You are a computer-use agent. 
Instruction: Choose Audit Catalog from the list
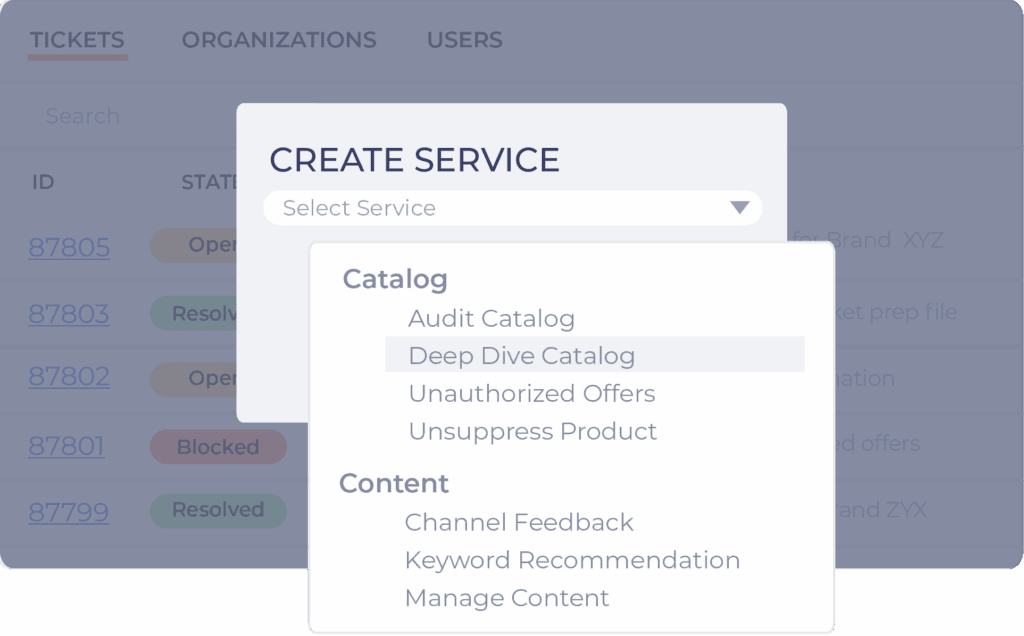[x=491, y=319]
